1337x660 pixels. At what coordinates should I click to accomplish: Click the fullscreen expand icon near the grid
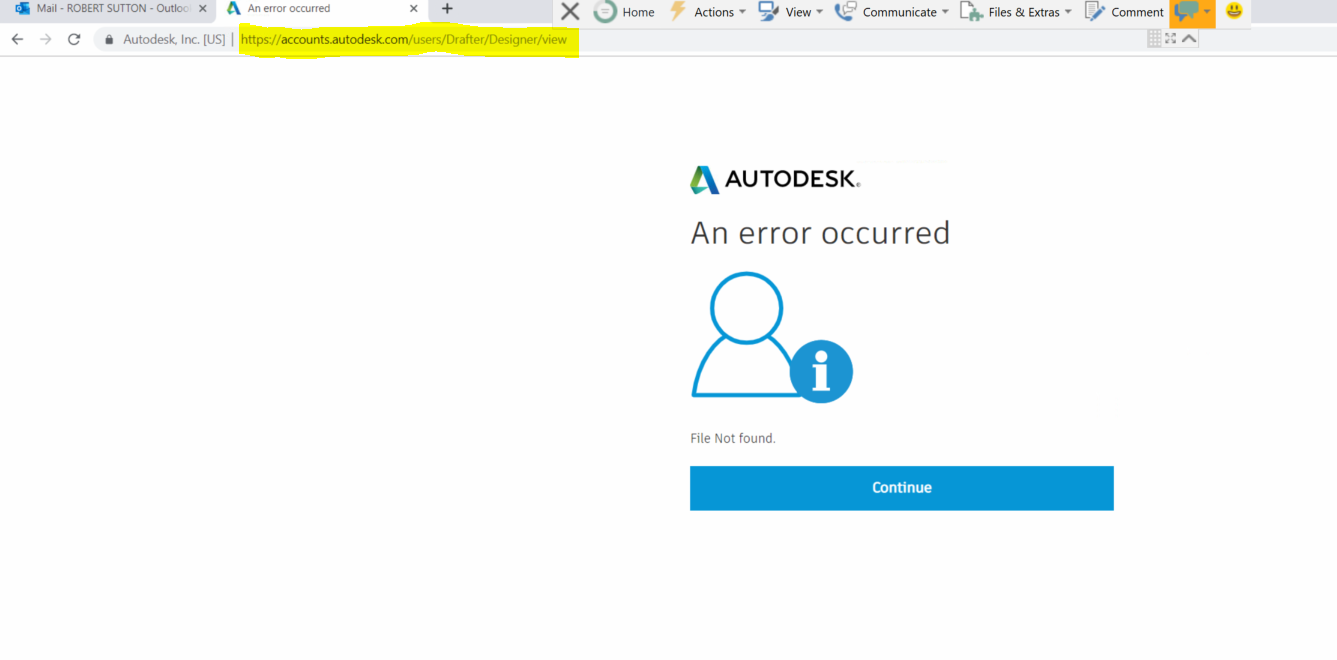coord(1170,38)
